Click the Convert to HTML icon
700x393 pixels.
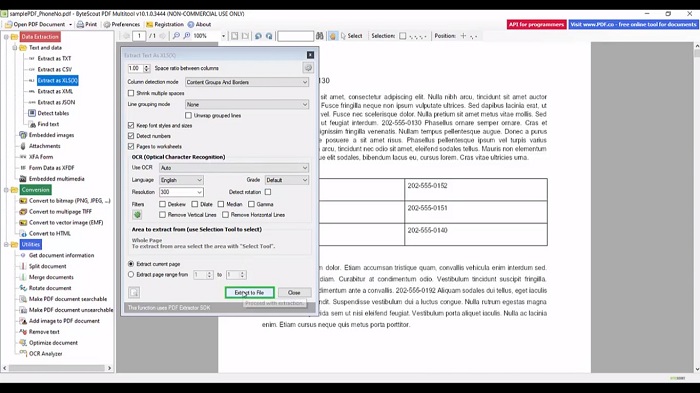[x=23, y=234]
